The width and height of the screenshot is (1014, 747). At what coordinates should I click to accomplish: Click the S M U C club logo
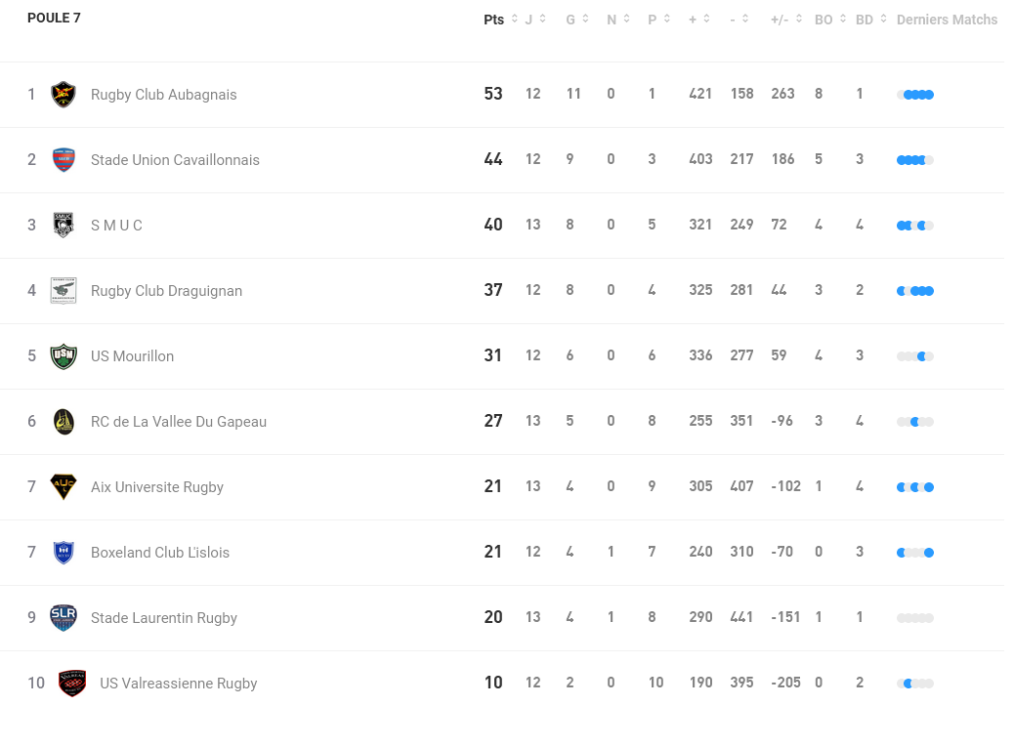click(63, 225)
